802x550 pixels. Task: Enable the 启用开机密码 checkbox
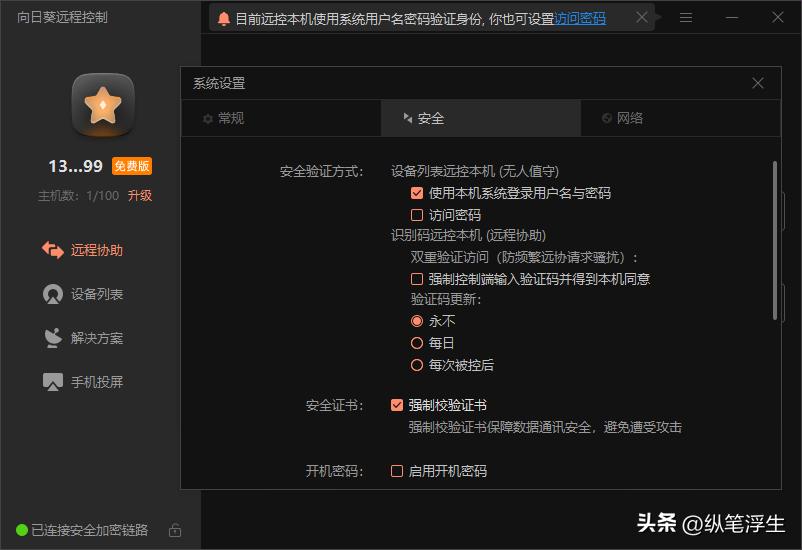[x=396, y=471]
